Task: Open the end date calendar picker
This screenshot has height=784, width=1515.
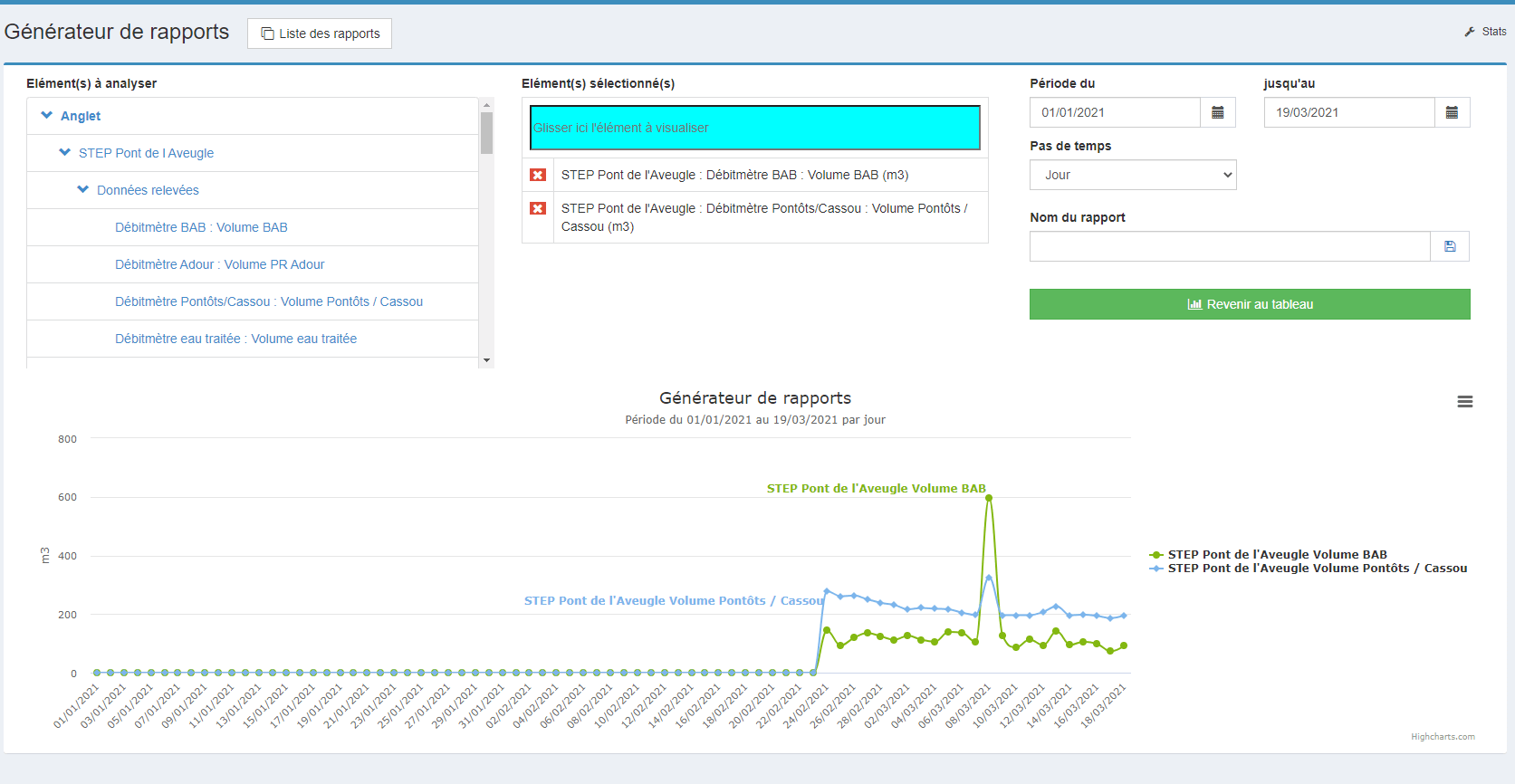Action: (x=1452, y=112)
